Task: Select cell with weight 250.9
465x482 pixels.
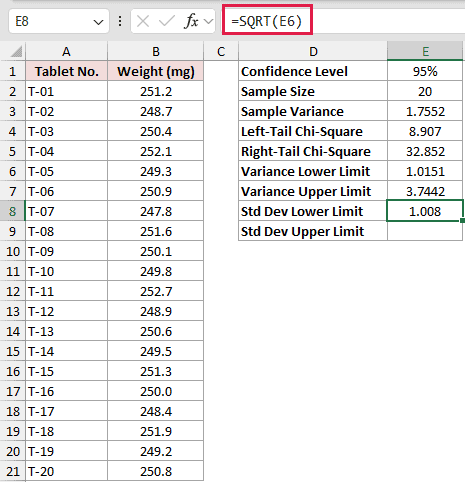Action: pyautogui.click(x=156, y=191)
